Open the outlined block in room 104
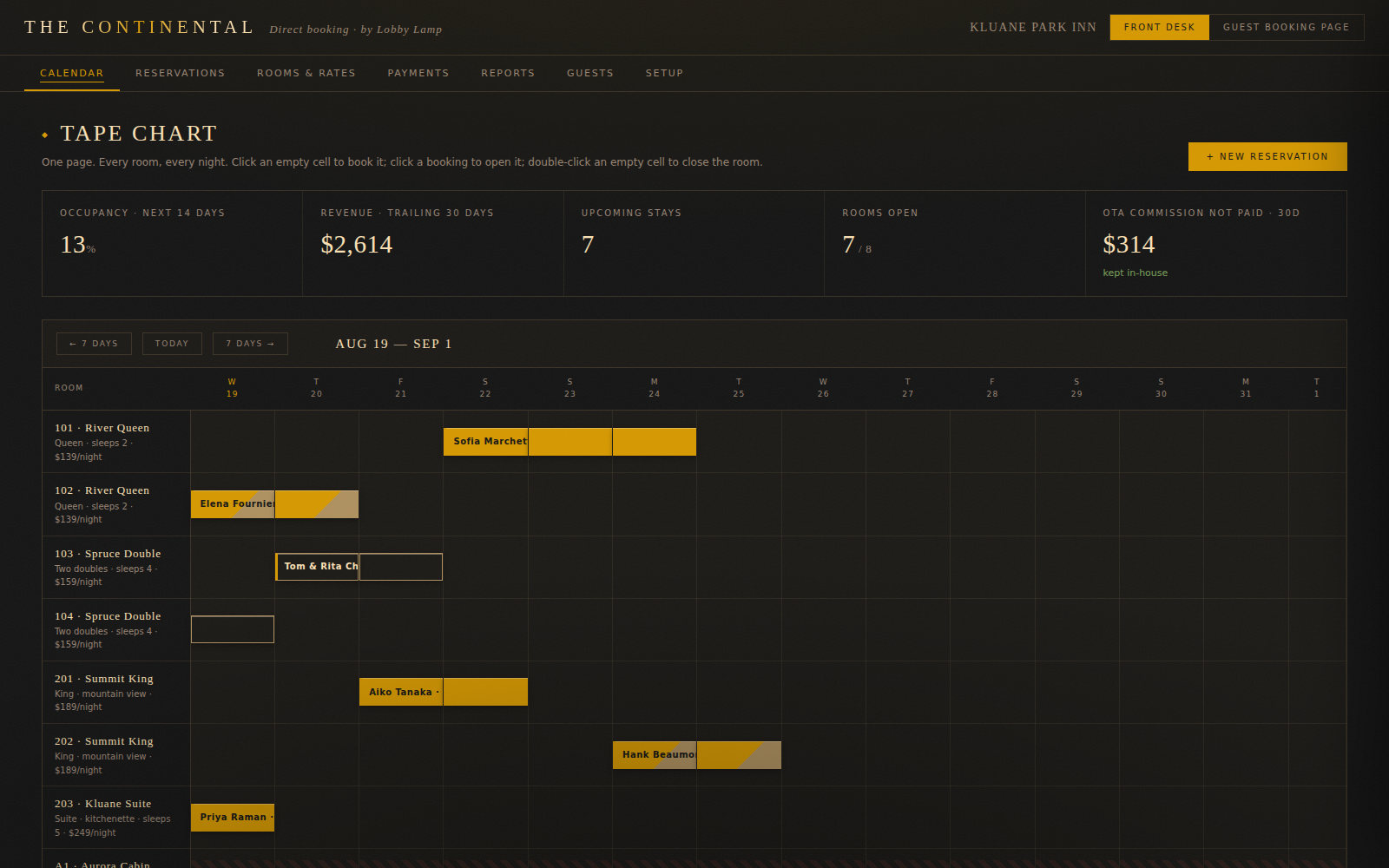Screen dimensions: 1389x868 pyautogui.click(x=233, y=629)
